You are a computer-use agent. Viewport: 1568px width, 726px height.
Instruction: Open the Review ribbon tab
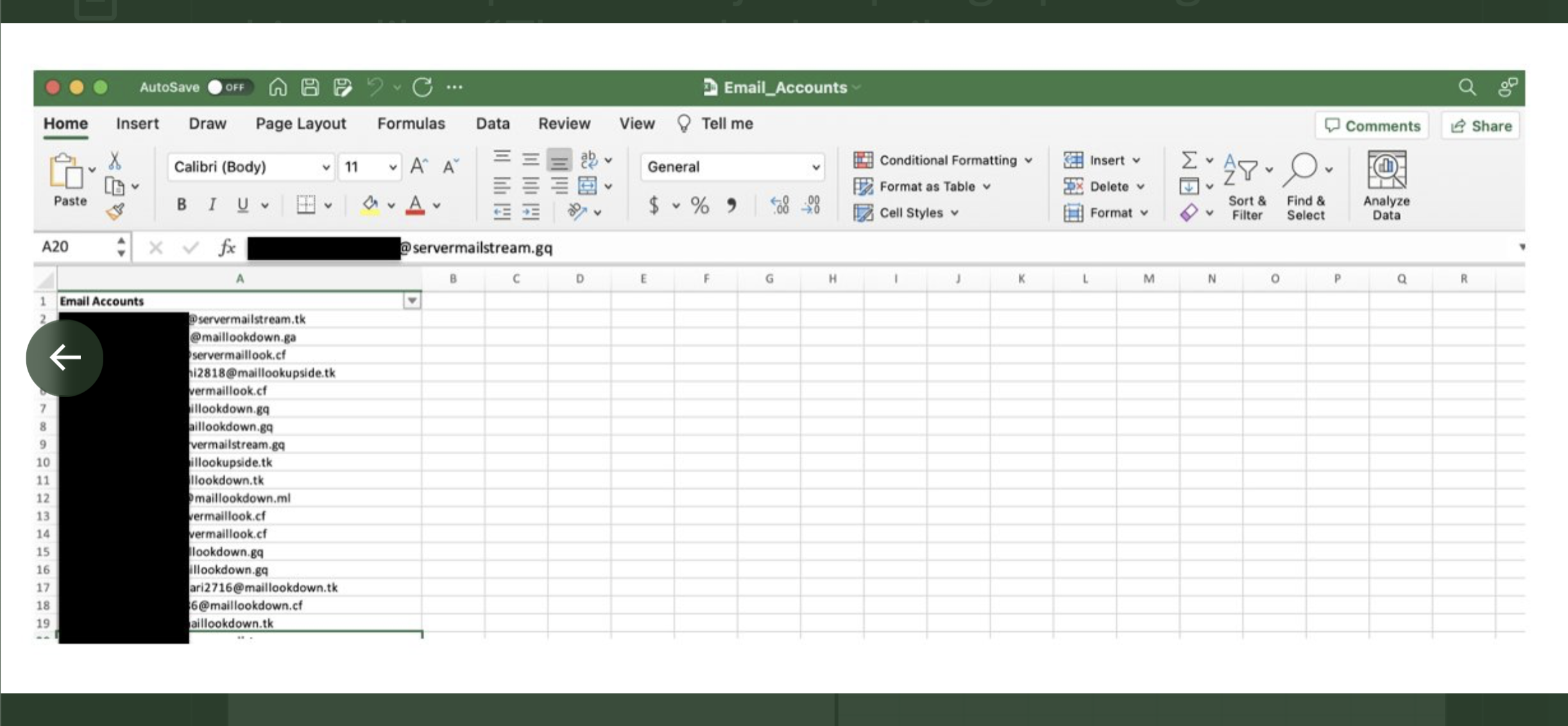point(564,124)
